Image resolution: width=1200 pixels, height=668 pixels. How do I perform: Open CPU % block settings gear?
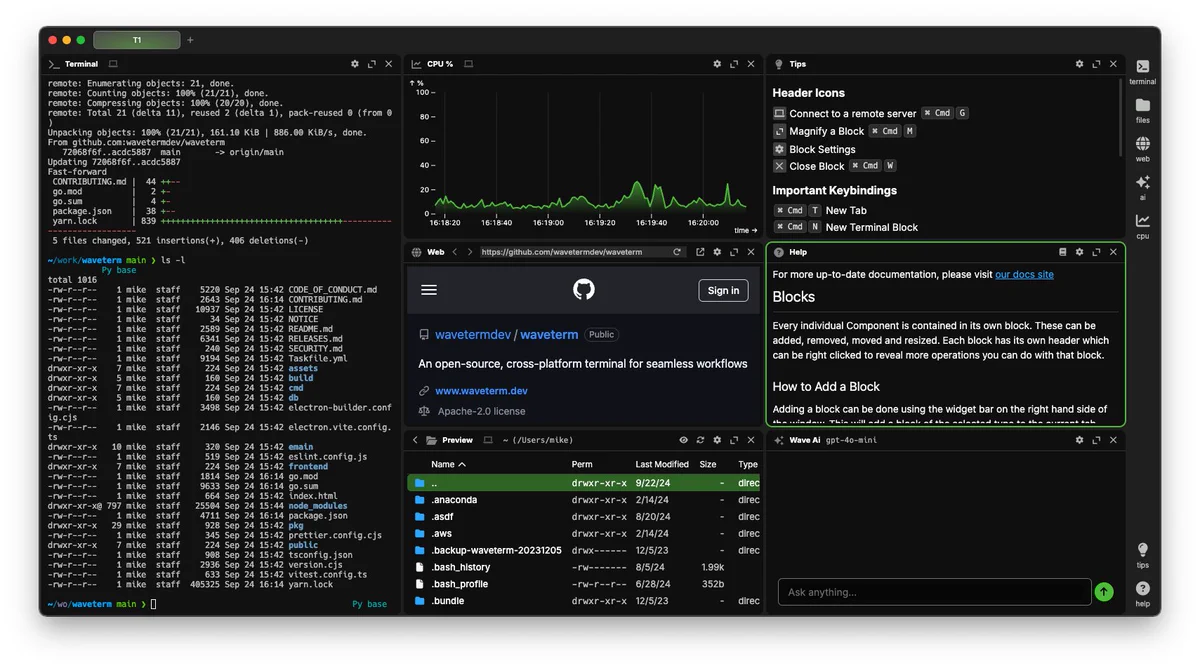tap(717, 64)
